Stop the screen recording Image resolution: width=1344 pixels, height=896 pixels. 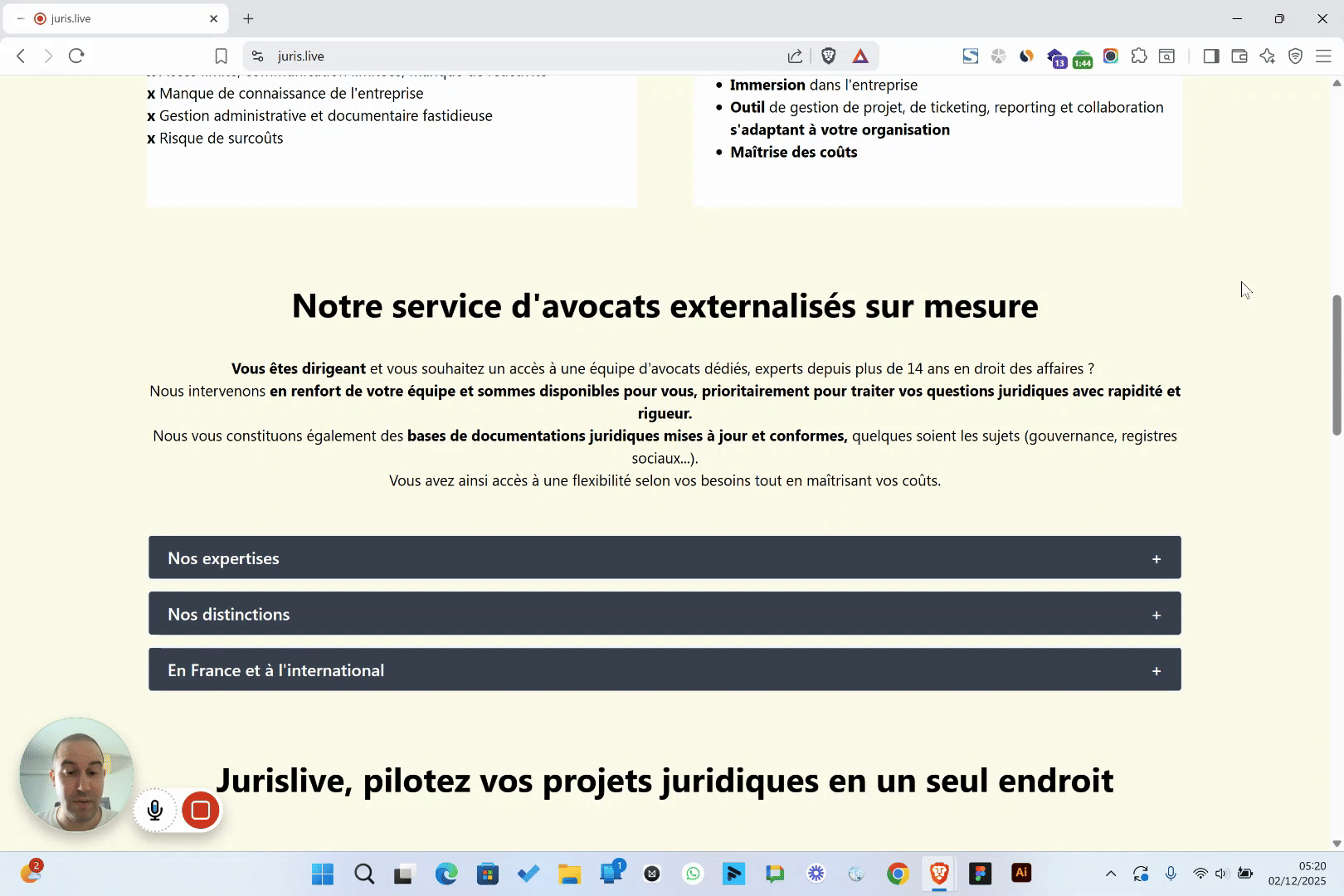(x=200, y=811)
